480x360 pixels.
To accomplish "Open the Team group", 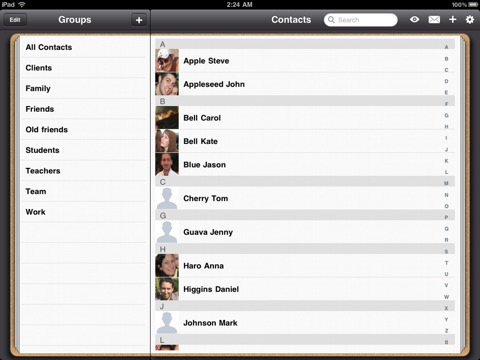I will tap(83, 191).
